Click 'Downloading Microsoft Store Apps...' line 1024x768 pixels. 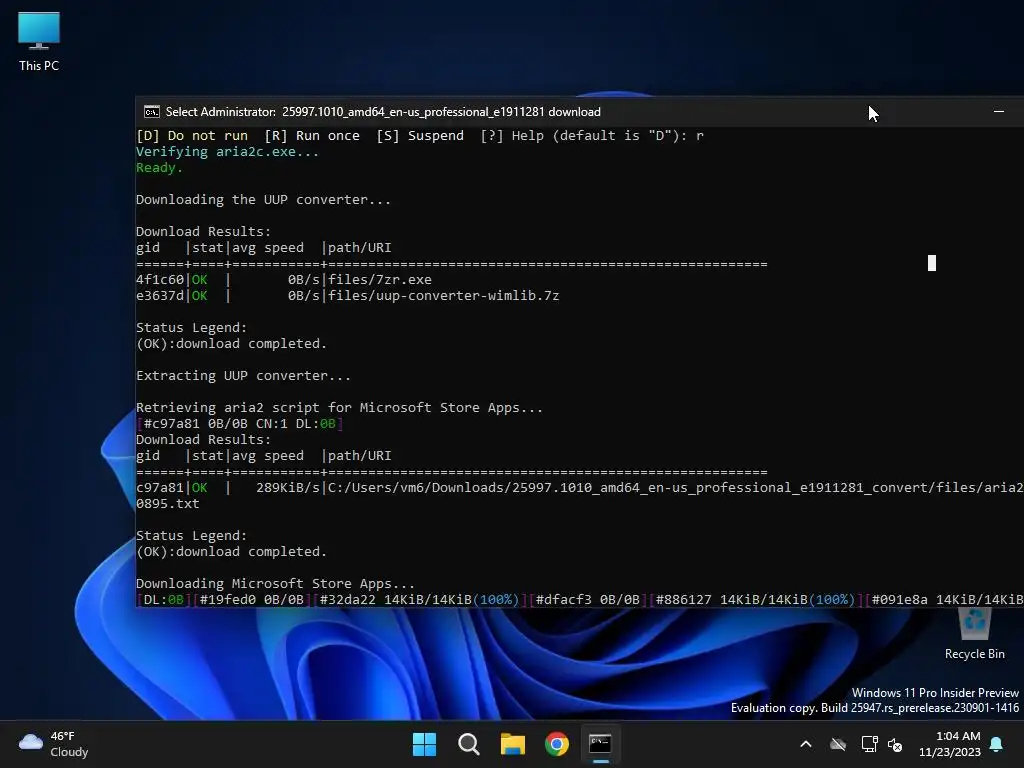pos(275,583)
